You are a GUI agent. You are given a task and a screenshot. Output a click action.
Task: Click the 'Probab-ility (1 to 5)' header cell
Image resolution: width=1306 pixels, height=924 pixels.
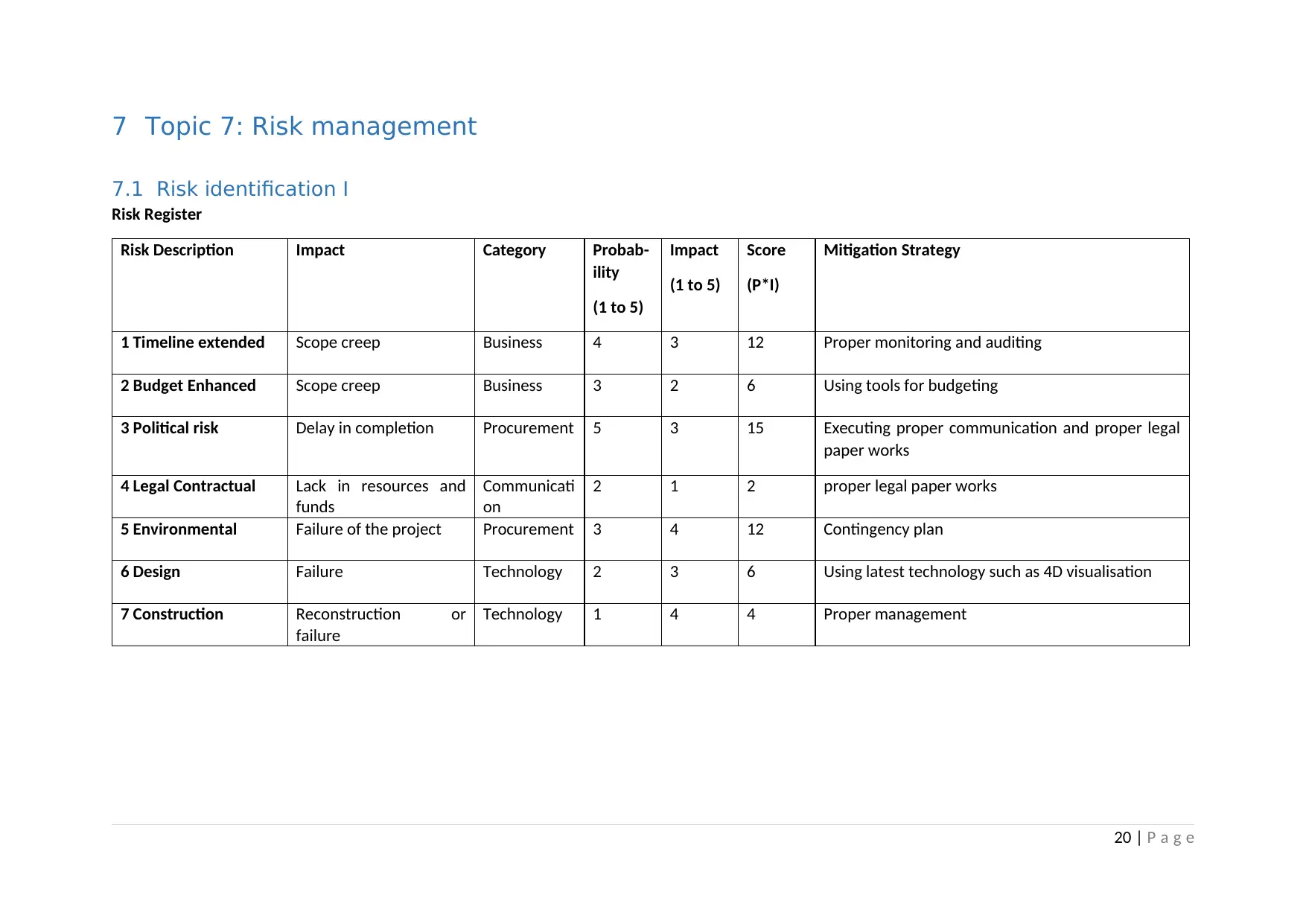622,285
